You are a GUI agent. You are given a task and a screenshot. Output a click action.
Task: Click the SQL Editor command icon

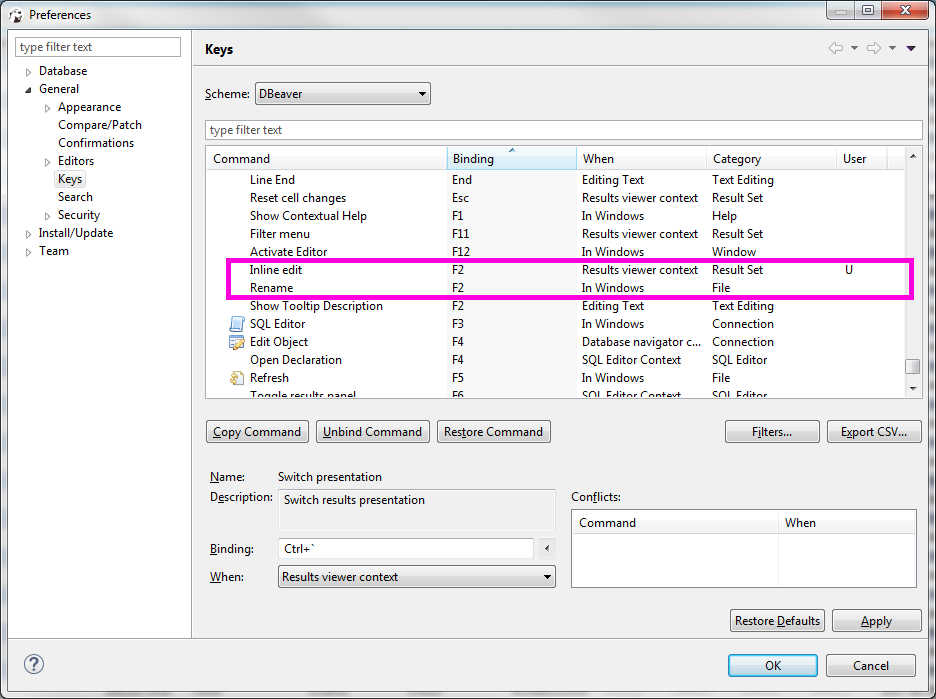click(x=238, y=323)
